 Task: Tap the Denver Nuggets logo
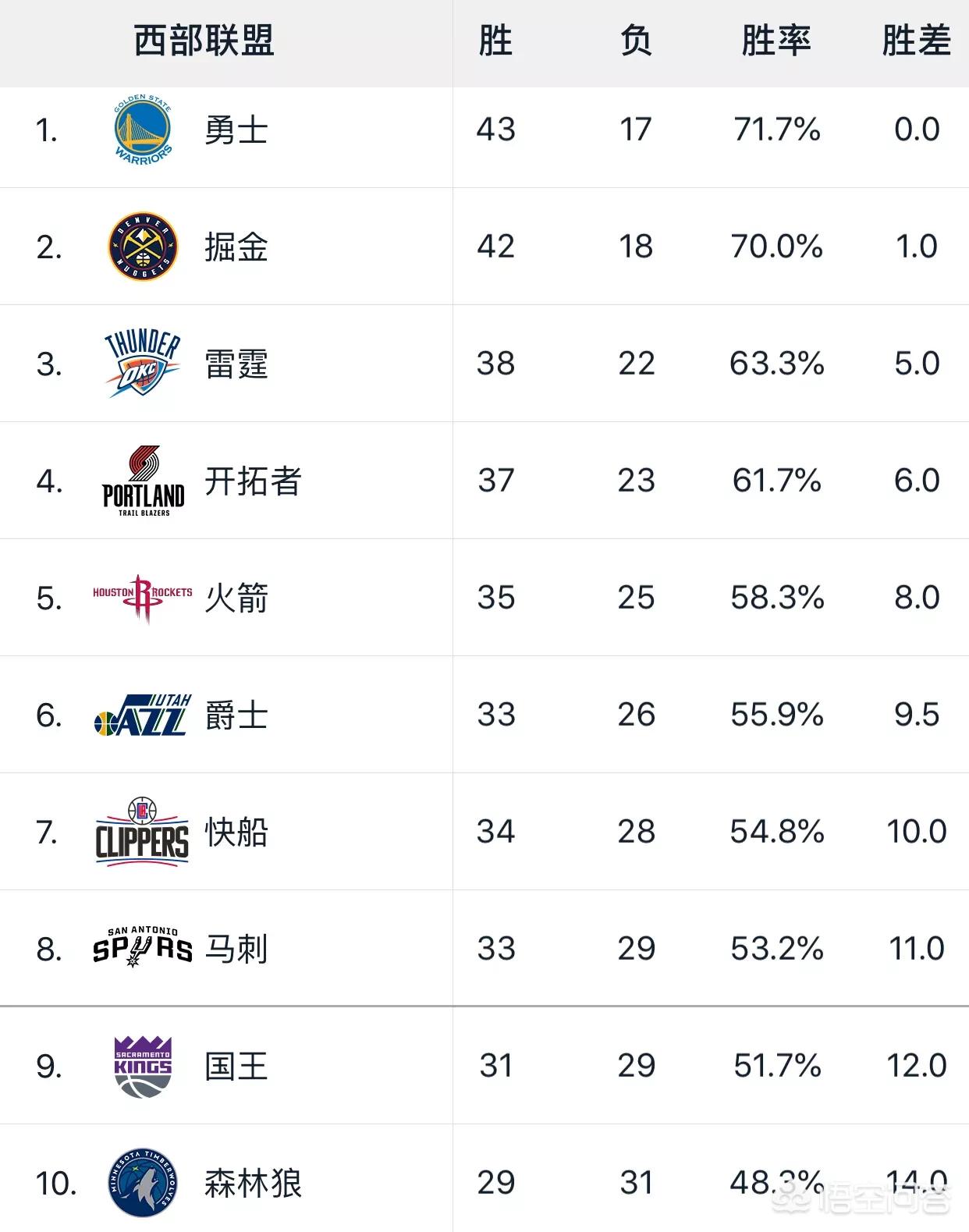point(143,247)
